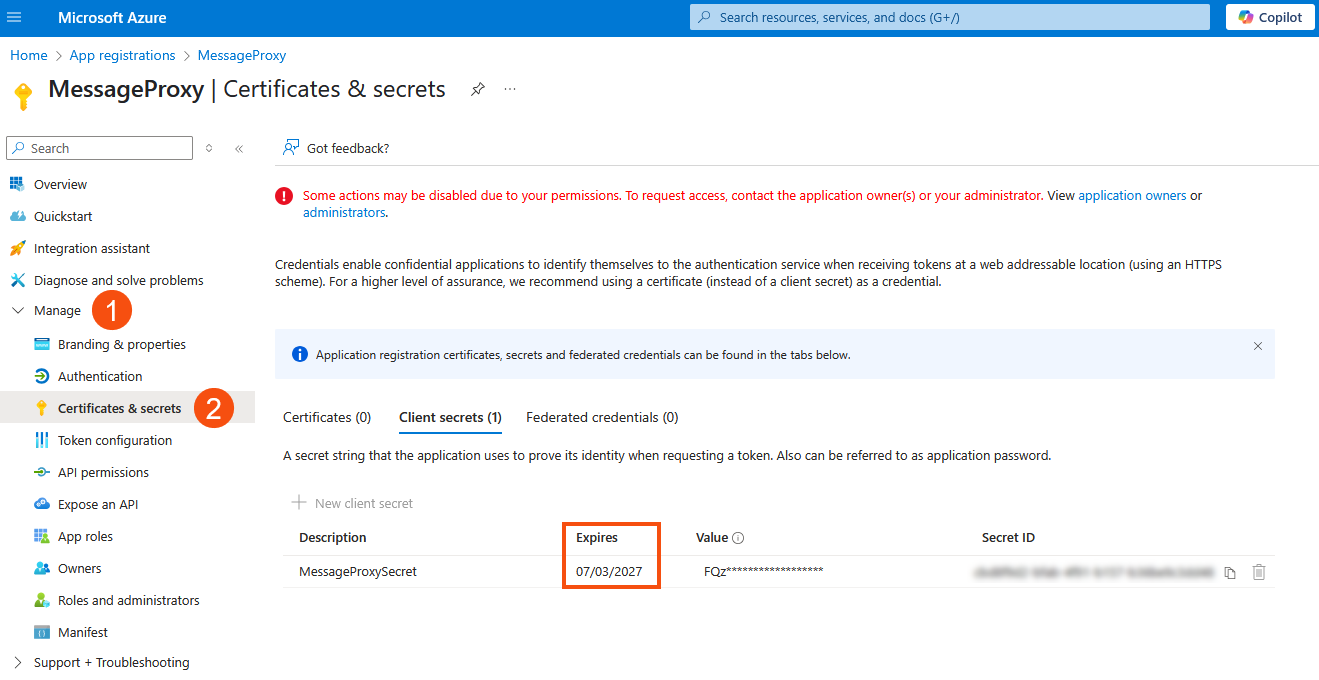Copy the Secret ID to clipboard

point(1230,573)
